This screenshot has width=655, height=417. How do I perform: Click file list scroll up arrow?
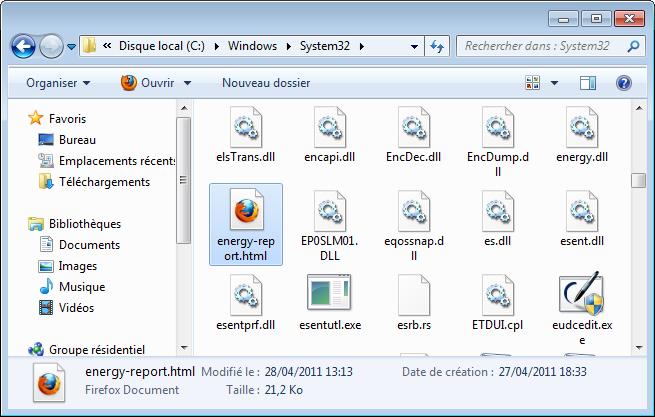pos(639,108)
